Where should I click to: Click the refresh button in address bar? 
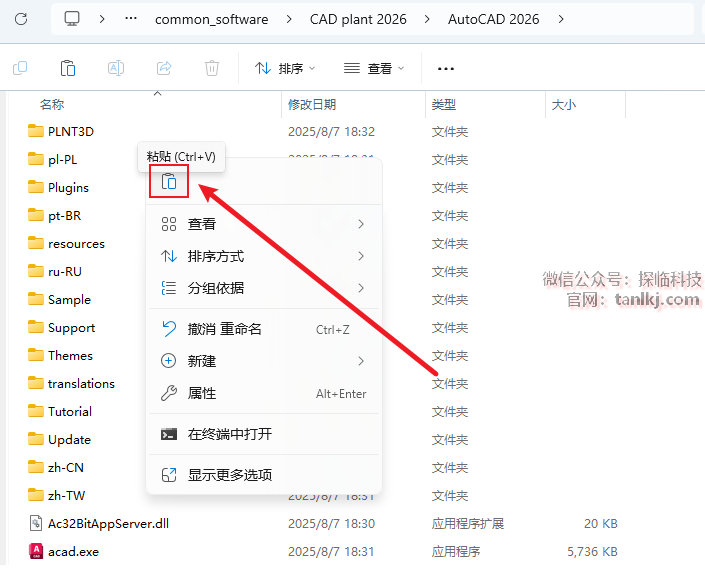tap(21, 19)
